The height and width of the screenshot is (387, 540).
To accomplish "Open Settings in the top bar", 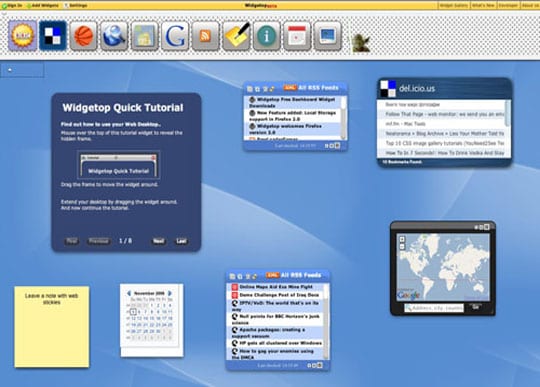I will pyautogui.click(x=75, y=6).
